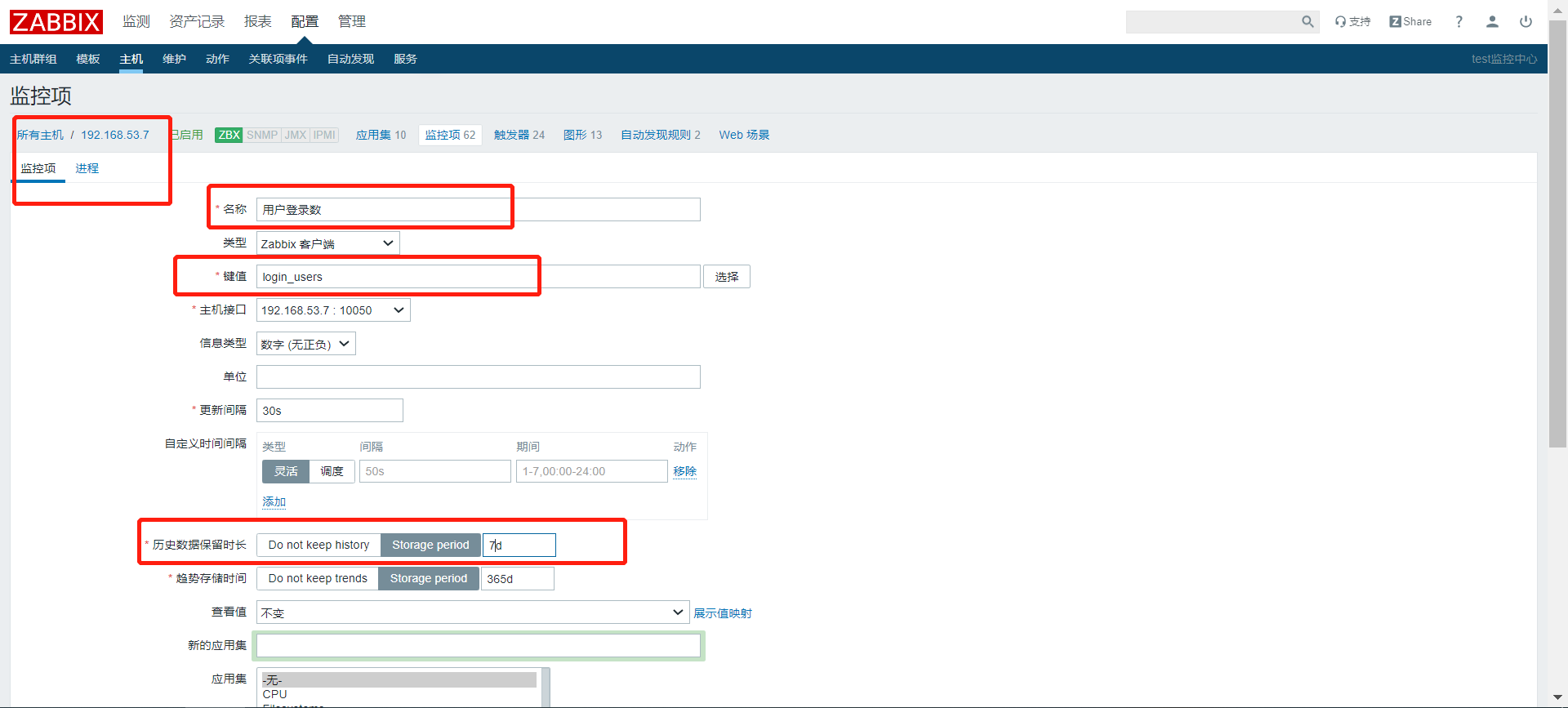1568x708 pixels.
Task: Open 触发器 24 link
Action: [x=519, y=135]
